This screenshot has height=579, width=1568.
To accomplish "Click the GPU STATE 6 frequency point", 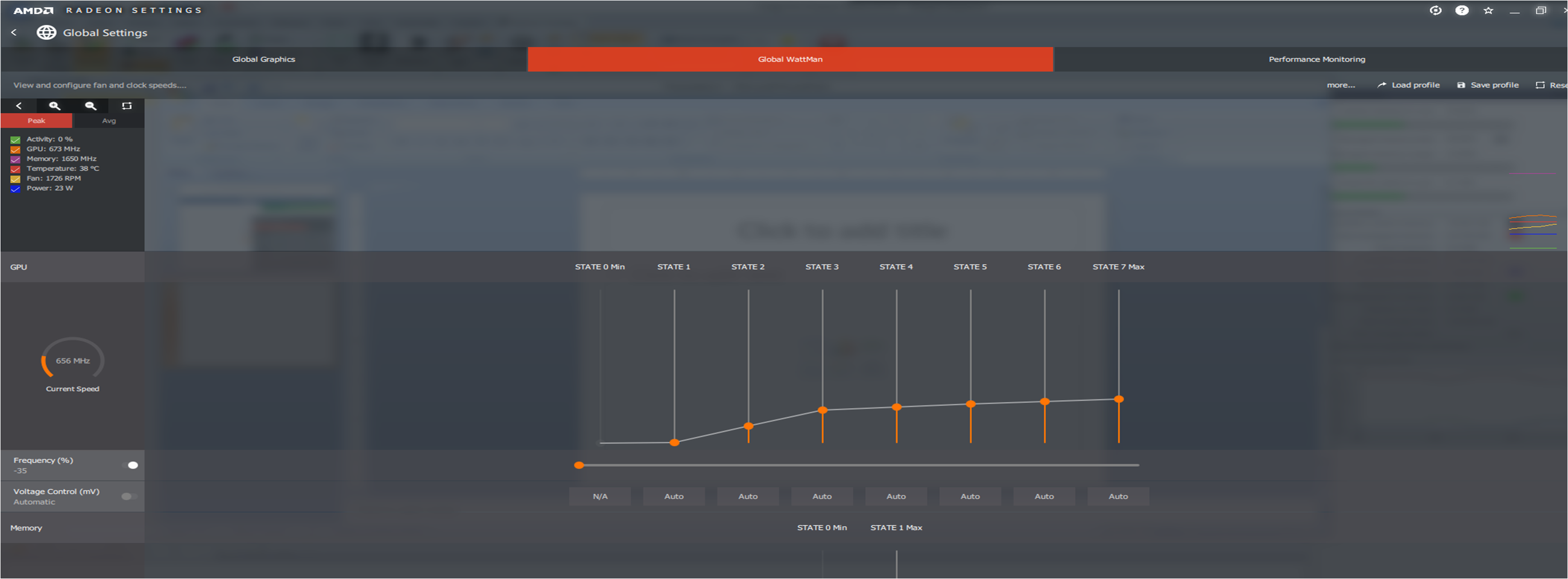I will click(x=1044, y=401).
